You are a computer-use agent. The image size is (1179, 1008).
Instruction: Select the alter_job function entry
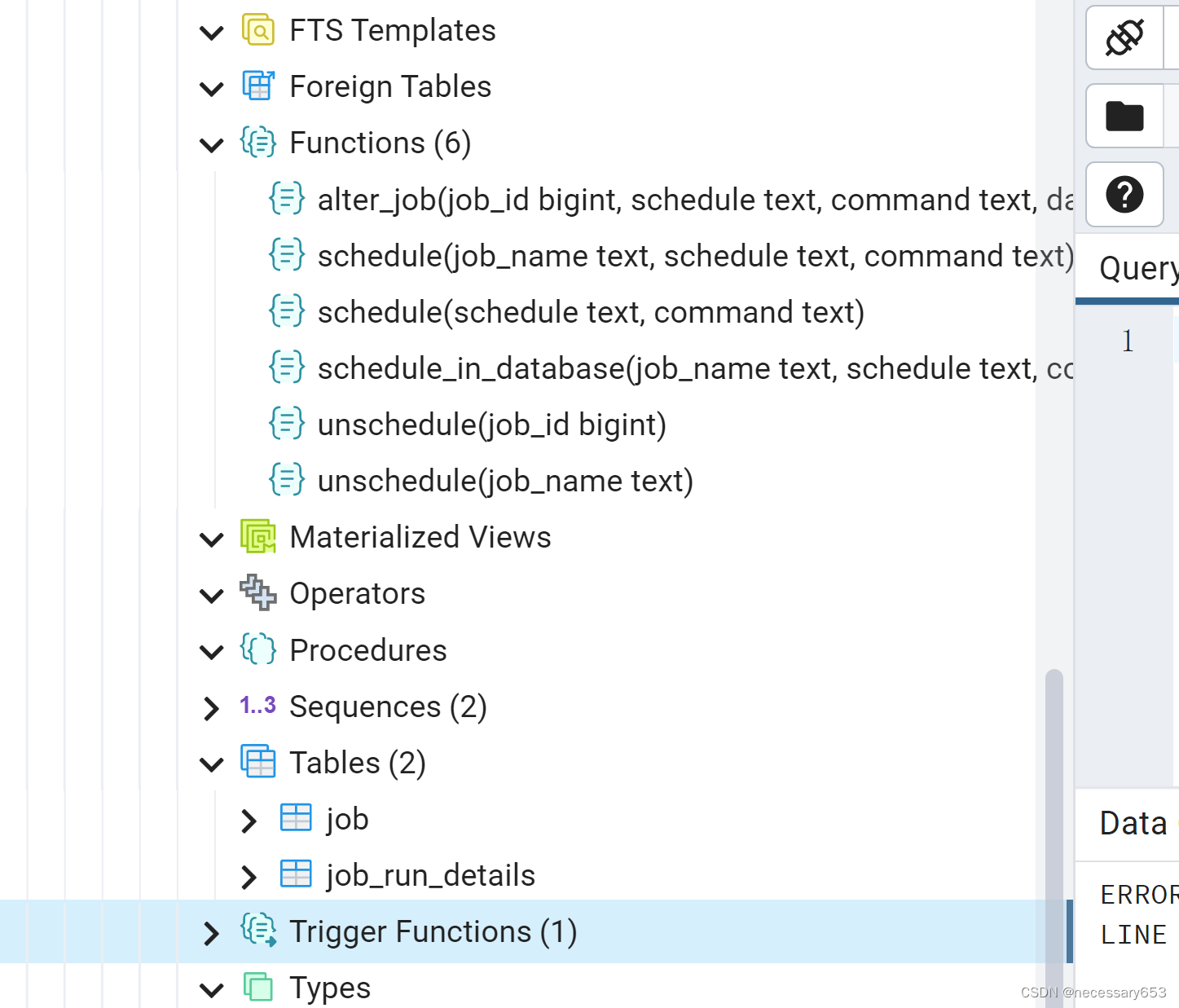pos(570,200)
